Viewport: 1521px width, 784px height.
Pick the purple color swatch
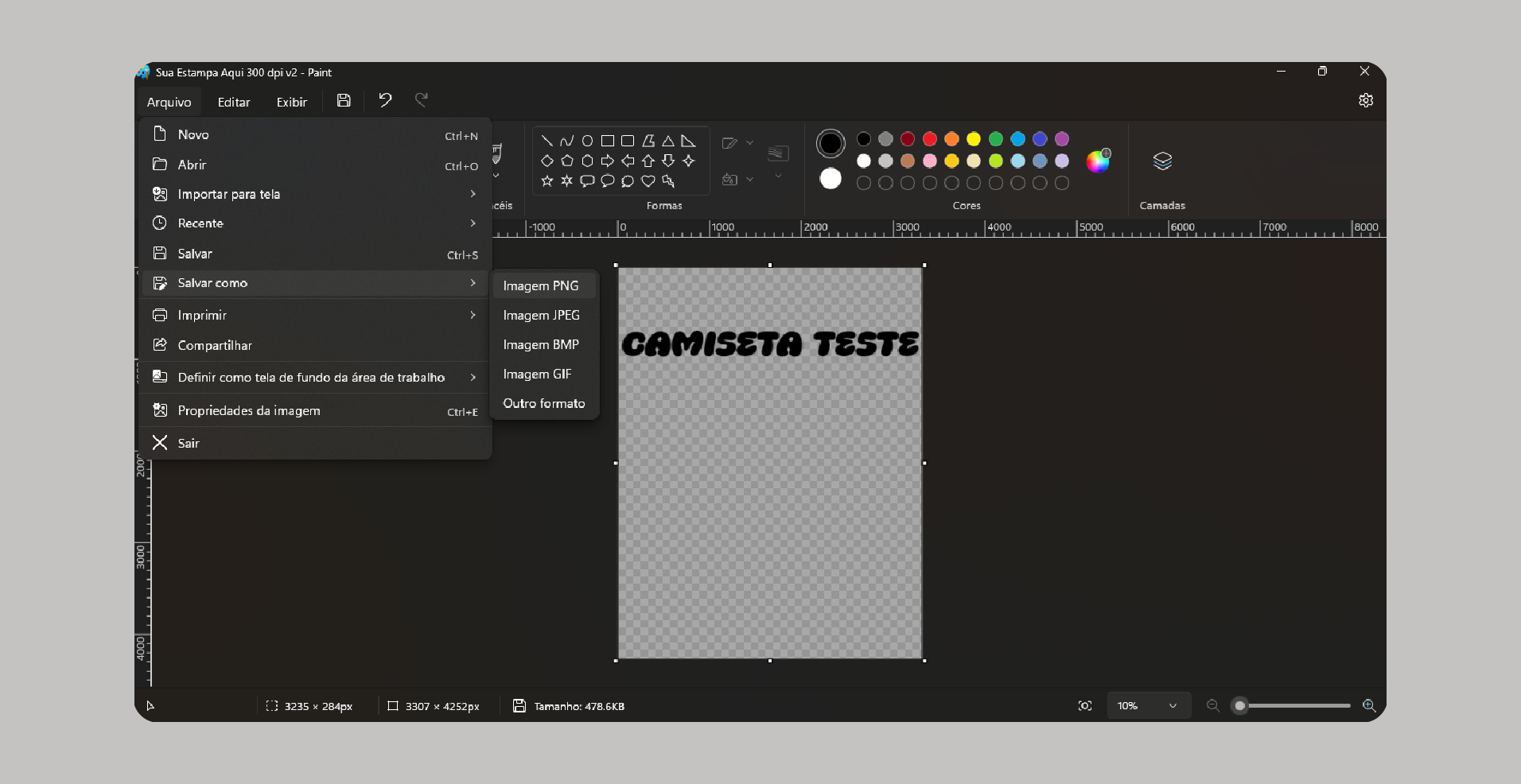click(x=1061, y=139)
